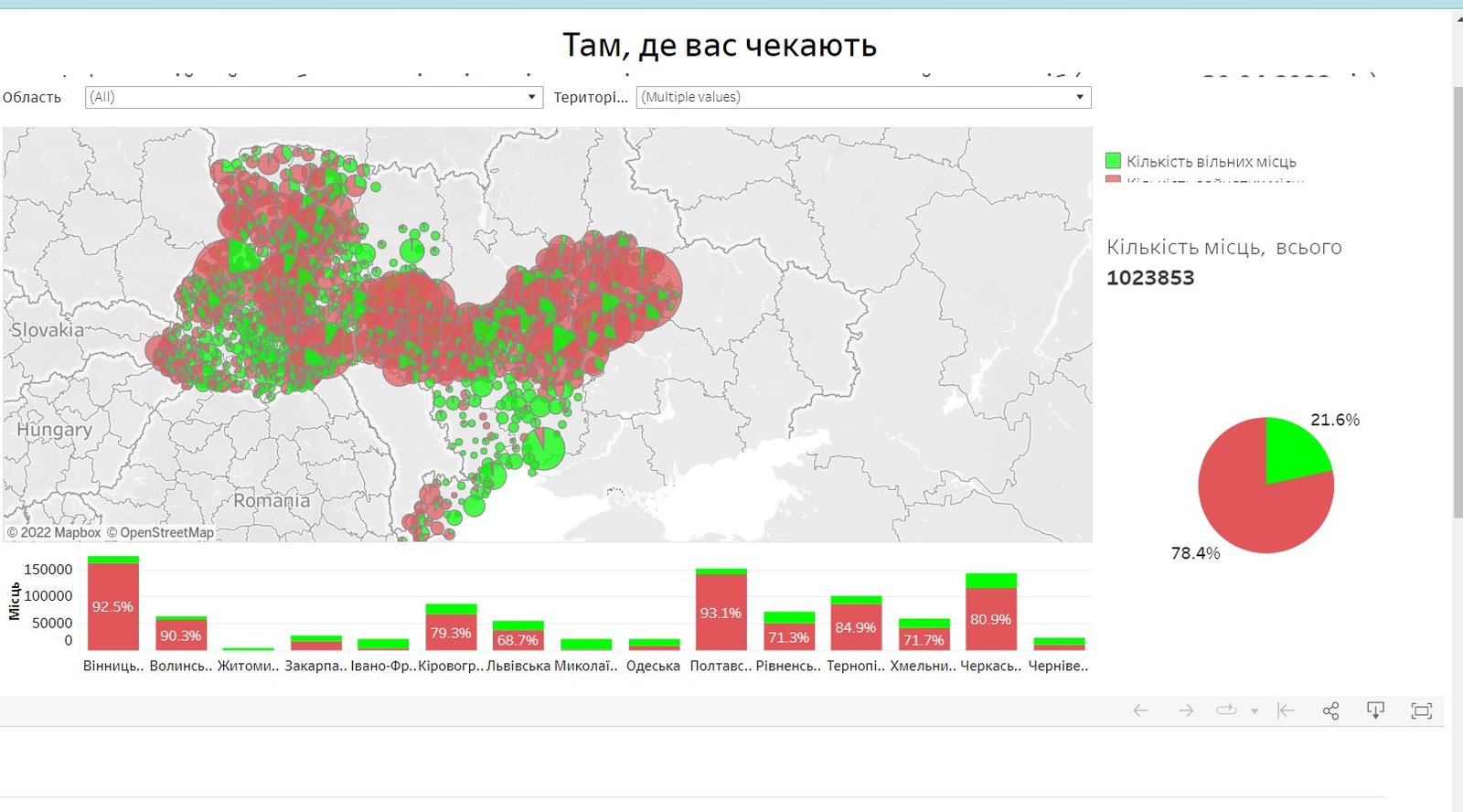Select the Вінницька bar showing 92.5%
The image size is (1463, 812).
click(x=112, y=606)
